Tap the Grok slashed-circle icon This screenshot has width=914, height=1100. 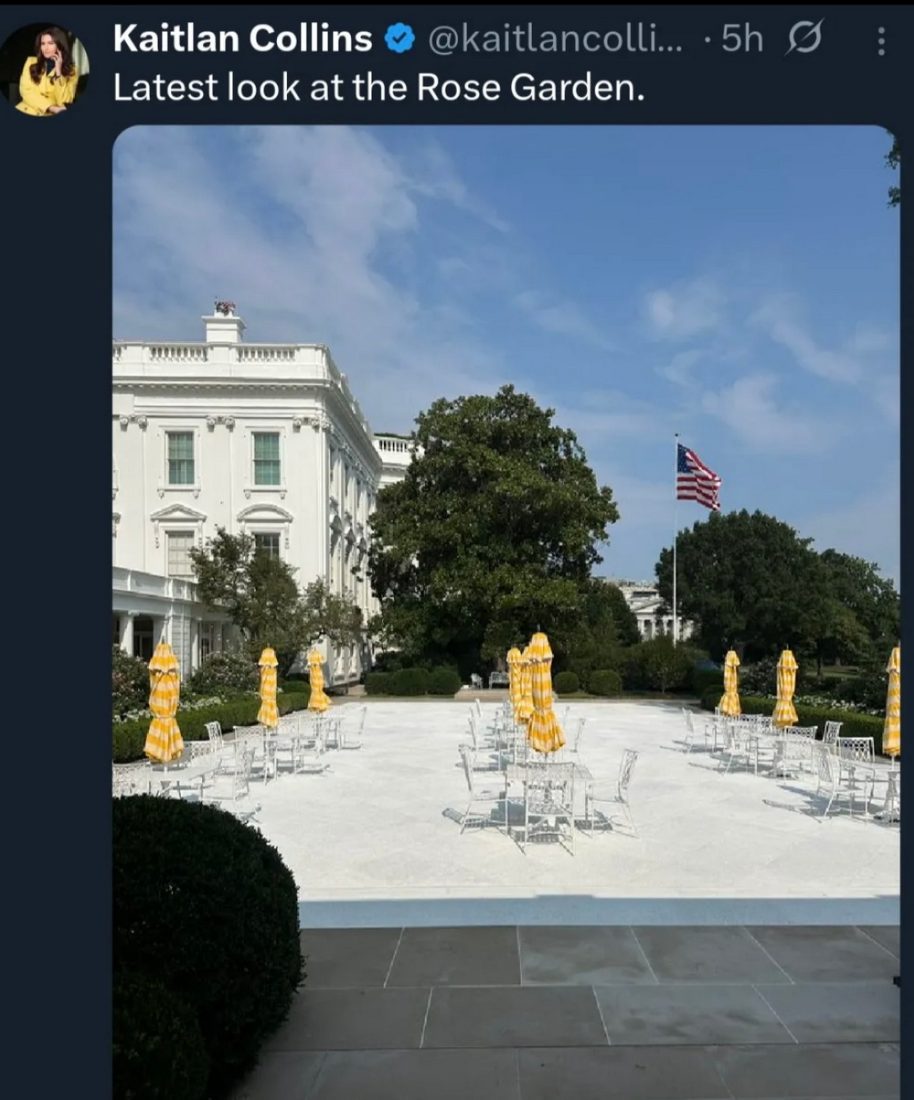click(x=804, y=39)
